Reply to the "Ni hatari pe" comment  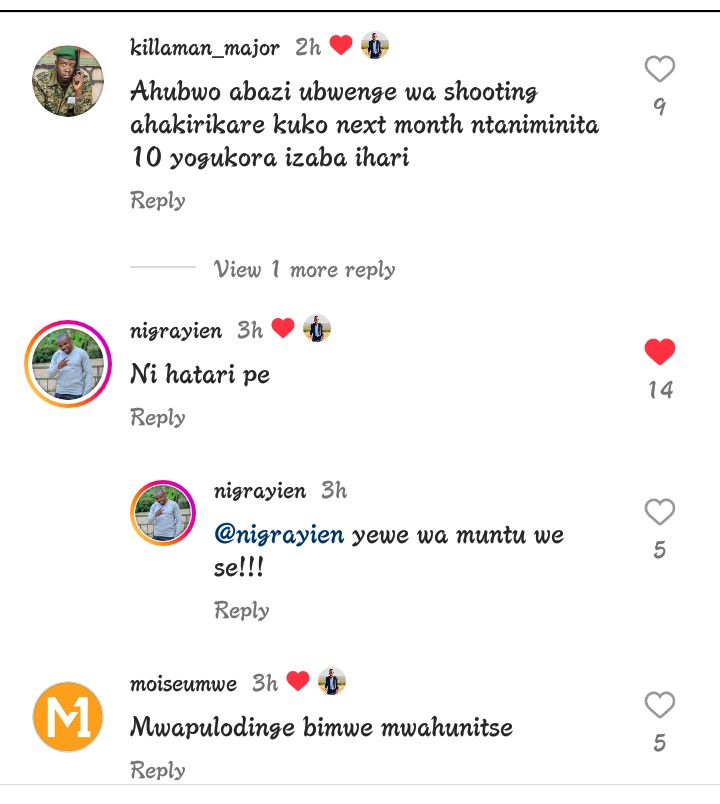[158, 418]
